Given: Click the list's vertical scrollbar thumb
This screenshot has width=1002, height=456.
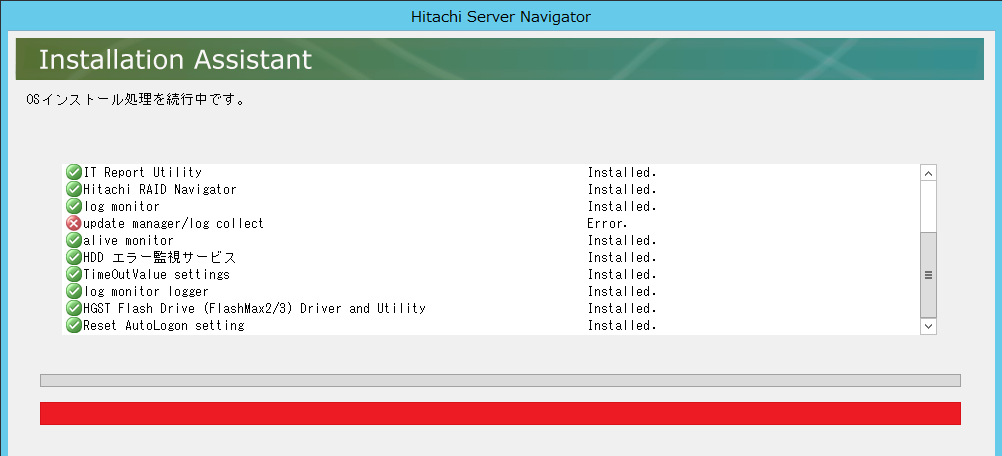Looking at the screenshot, I should 929,275.
